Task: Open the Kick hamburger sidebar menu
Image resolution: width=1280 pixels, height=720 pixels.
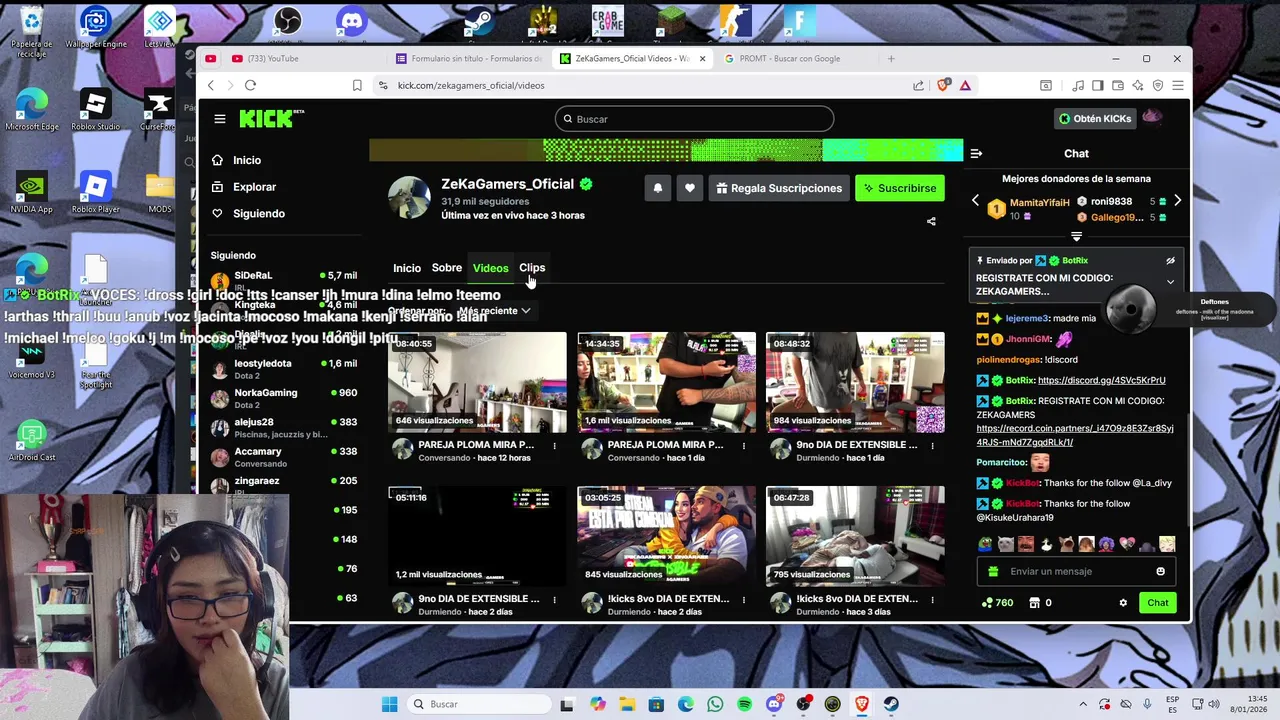Action: 219,119
